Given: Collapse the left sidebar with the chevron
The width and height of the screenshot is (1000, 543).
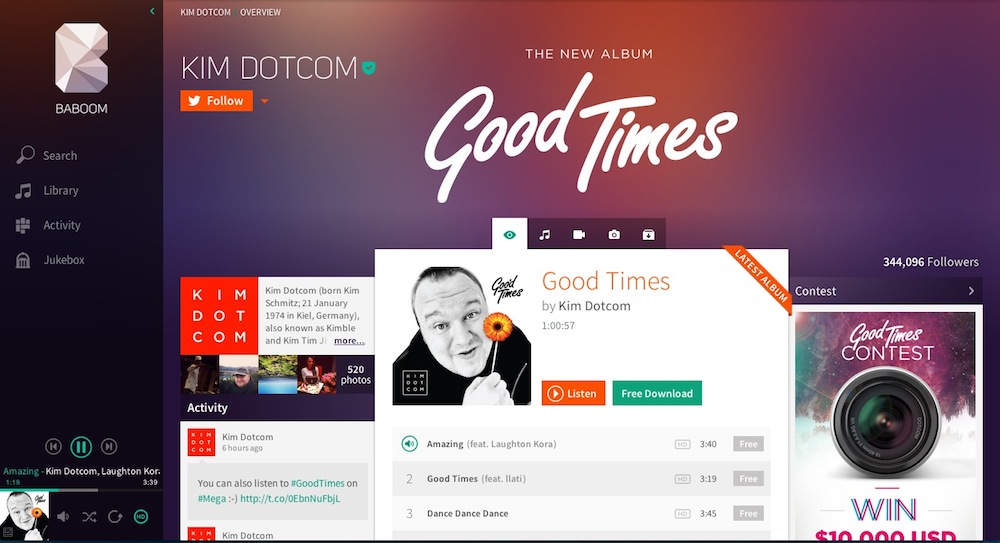Looking at the screenshot, I should pyautogui.click(x=152, y=11).
